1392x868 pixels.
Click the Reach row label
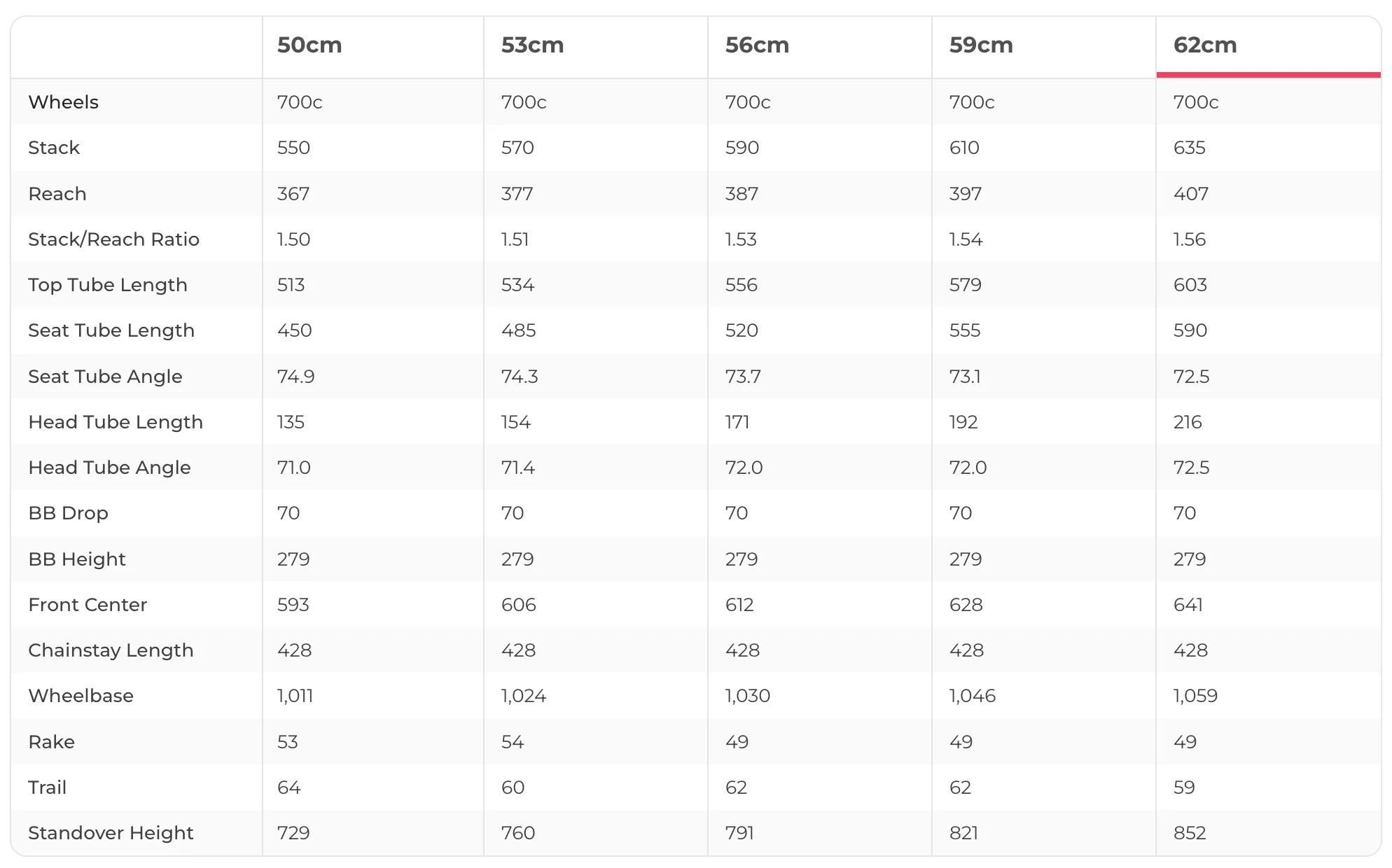57,194
